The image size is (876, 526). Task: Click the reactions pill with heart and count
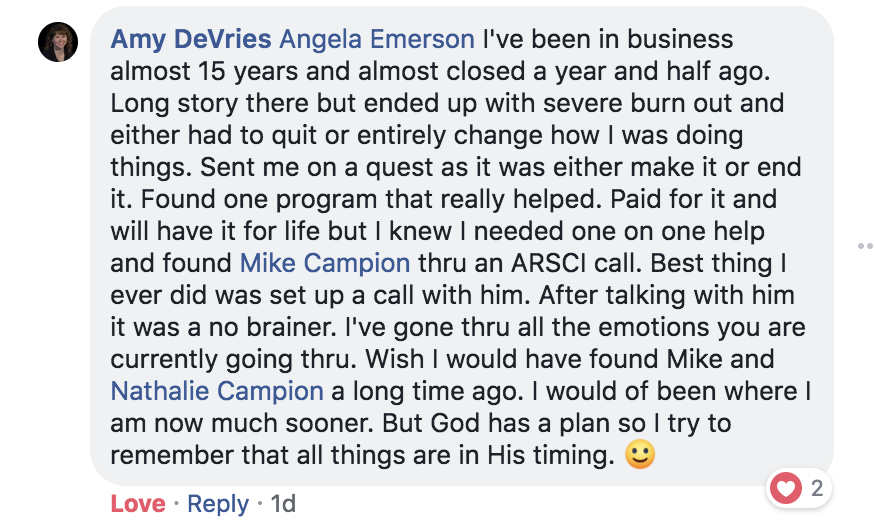[799, 488]
